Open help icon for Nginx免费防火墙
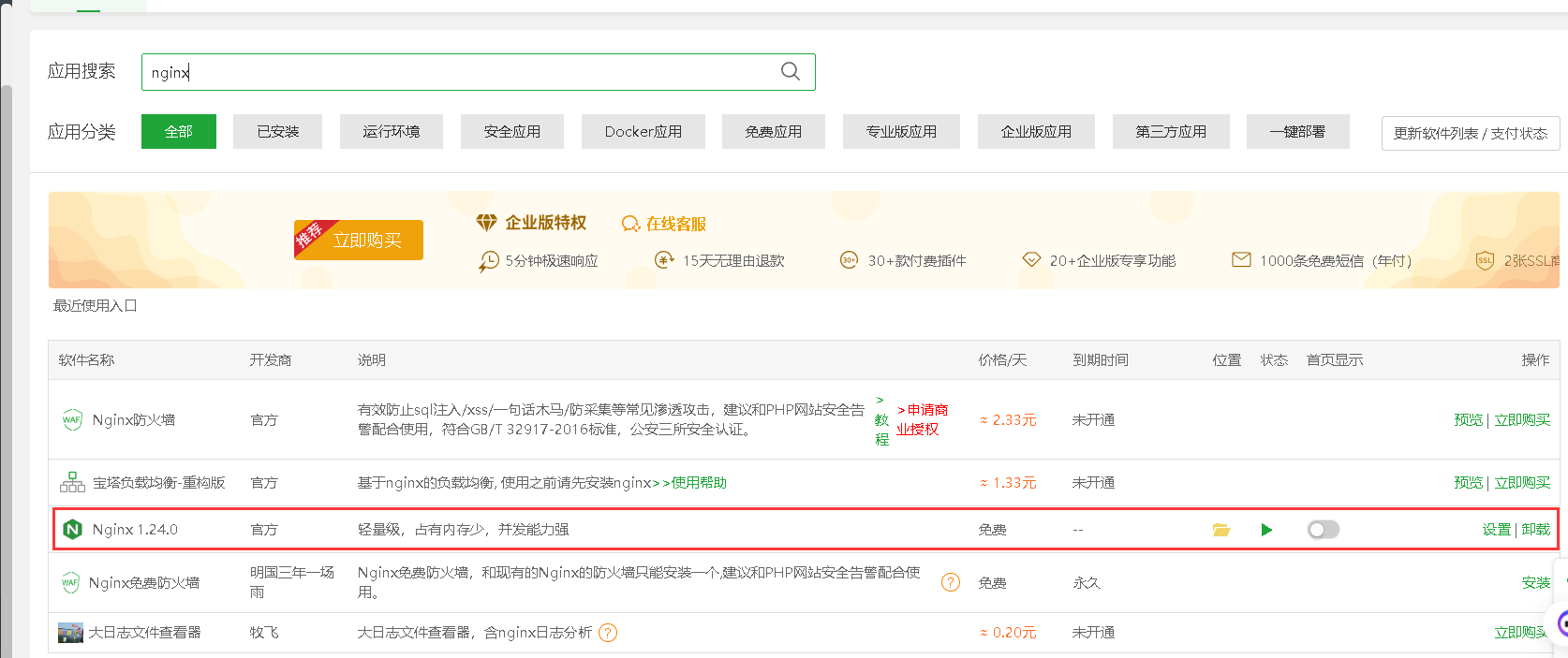The image size is (1568, 658). pyautogui.click(x=951, y=582)
